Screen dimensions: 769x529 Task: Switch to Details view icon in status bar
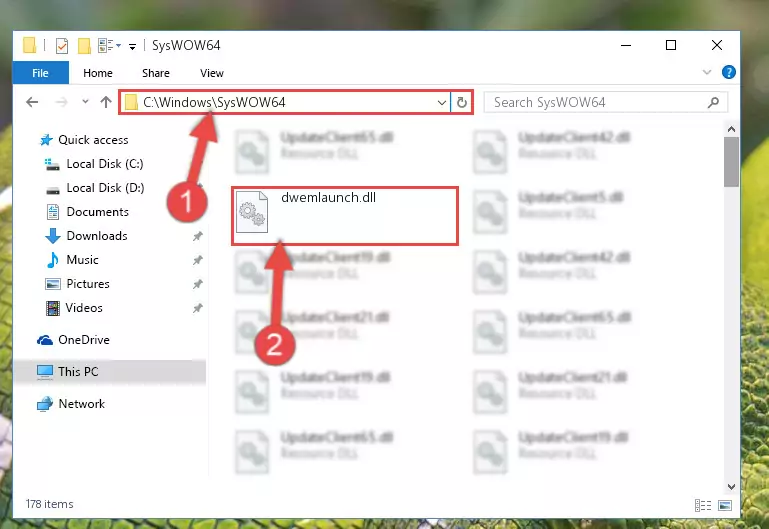tap(703, 505)
